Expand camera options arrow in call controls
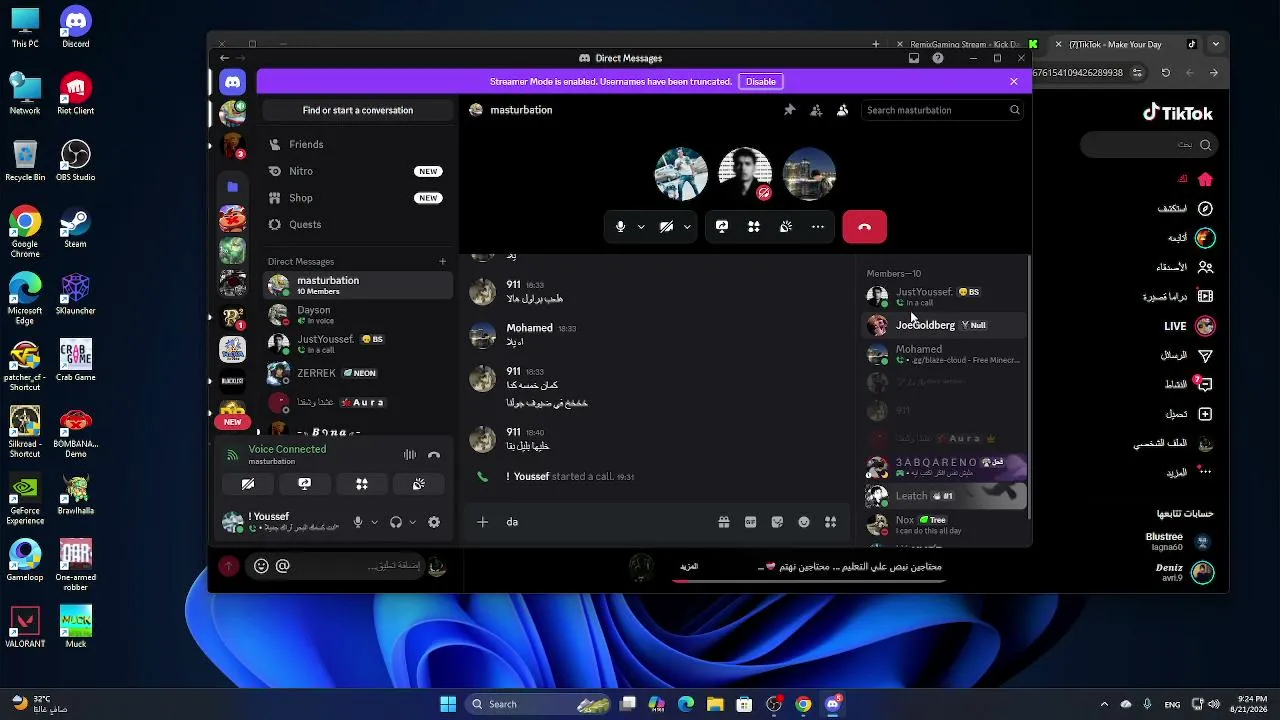1280x720 pixels. (x=687, y=227)
